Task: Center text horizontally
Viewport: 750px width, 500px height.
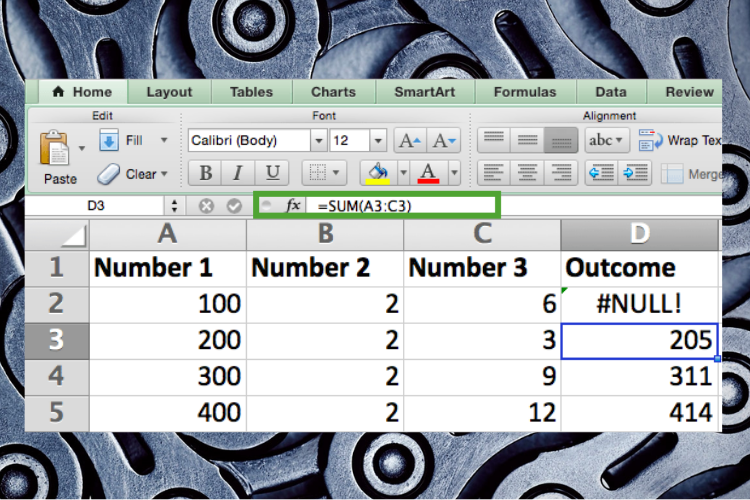Action: click(527, 173)
